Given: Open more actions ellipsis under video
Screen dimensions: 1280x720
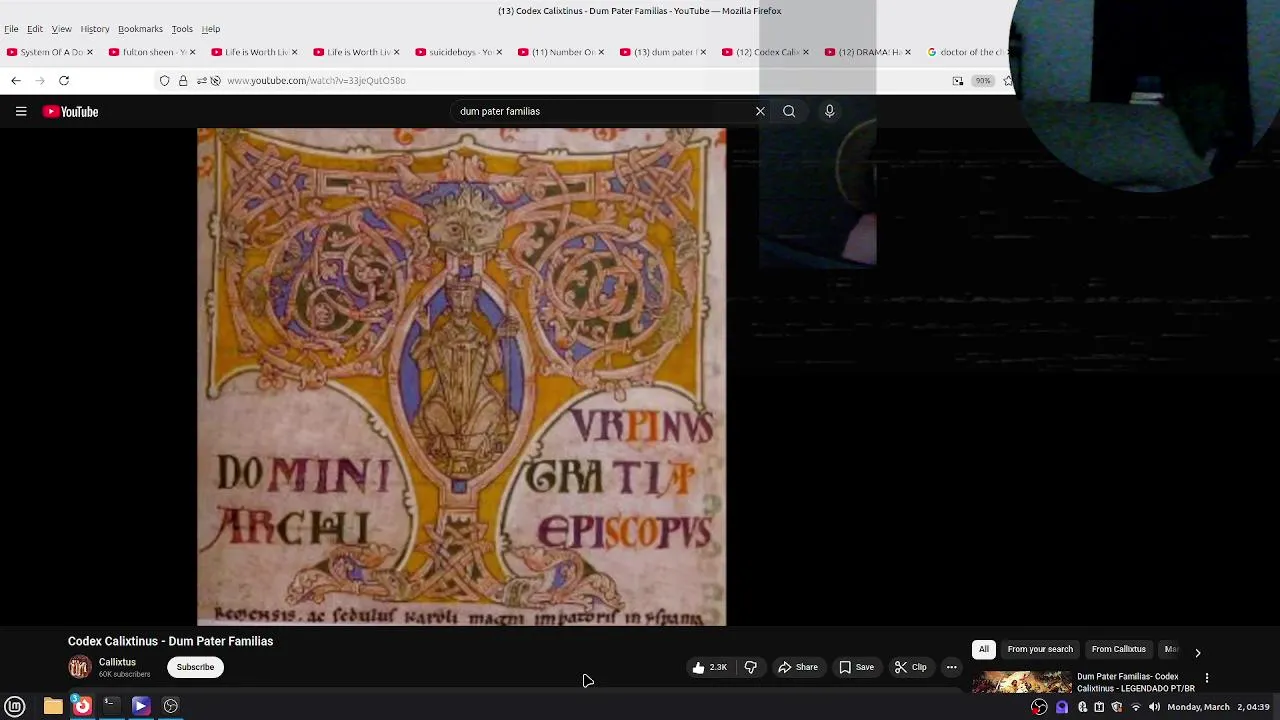Looking at the screenshot, I should click(x=952, y=667).
